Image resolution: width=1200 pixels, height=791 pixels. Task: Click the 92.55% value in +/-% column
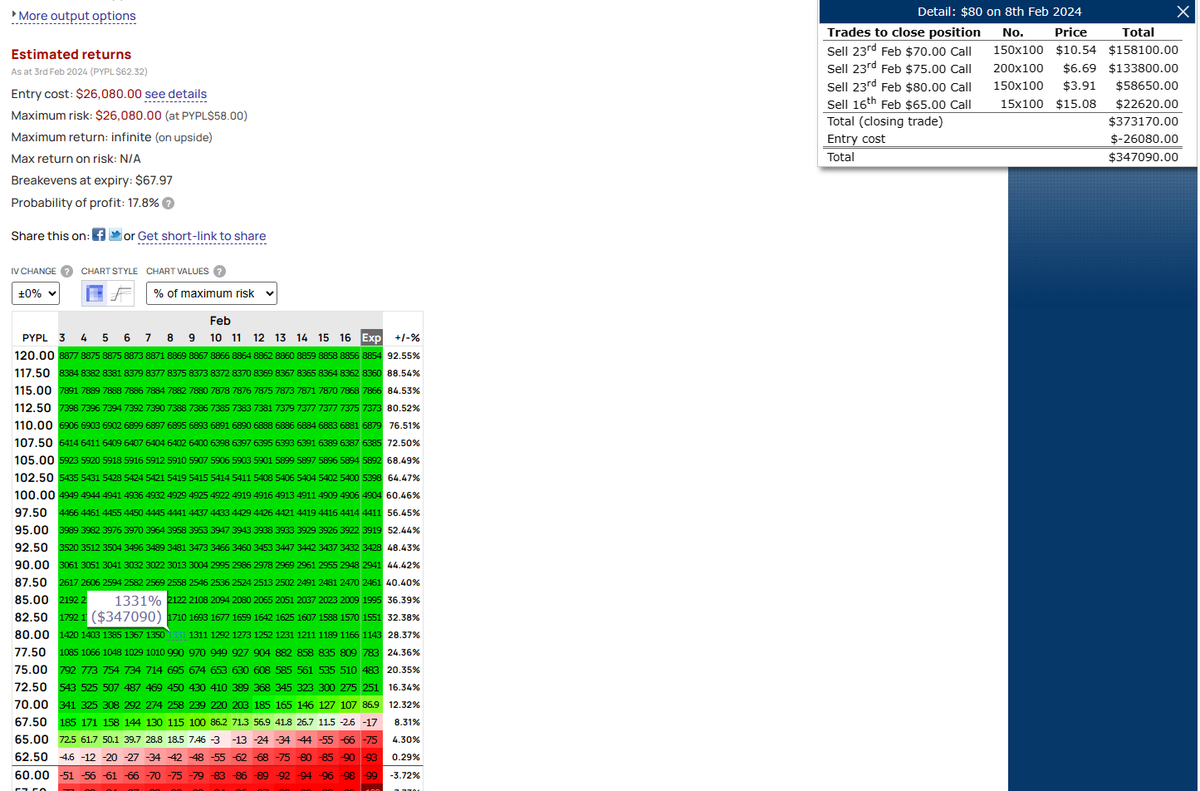pyautogui.click(x=403, y=355)
